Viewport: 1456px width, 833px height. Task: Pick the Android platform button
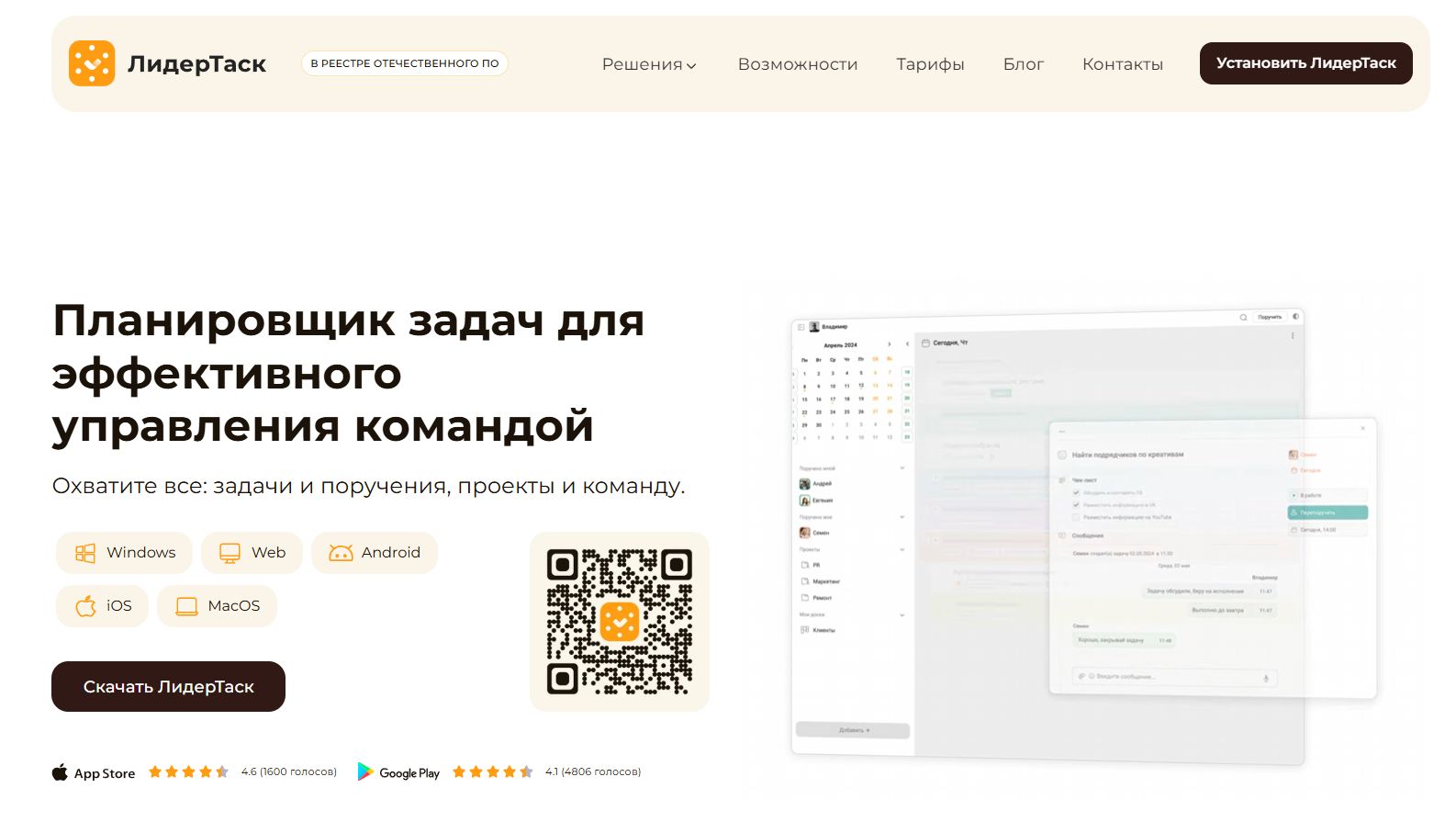(375, 553)
